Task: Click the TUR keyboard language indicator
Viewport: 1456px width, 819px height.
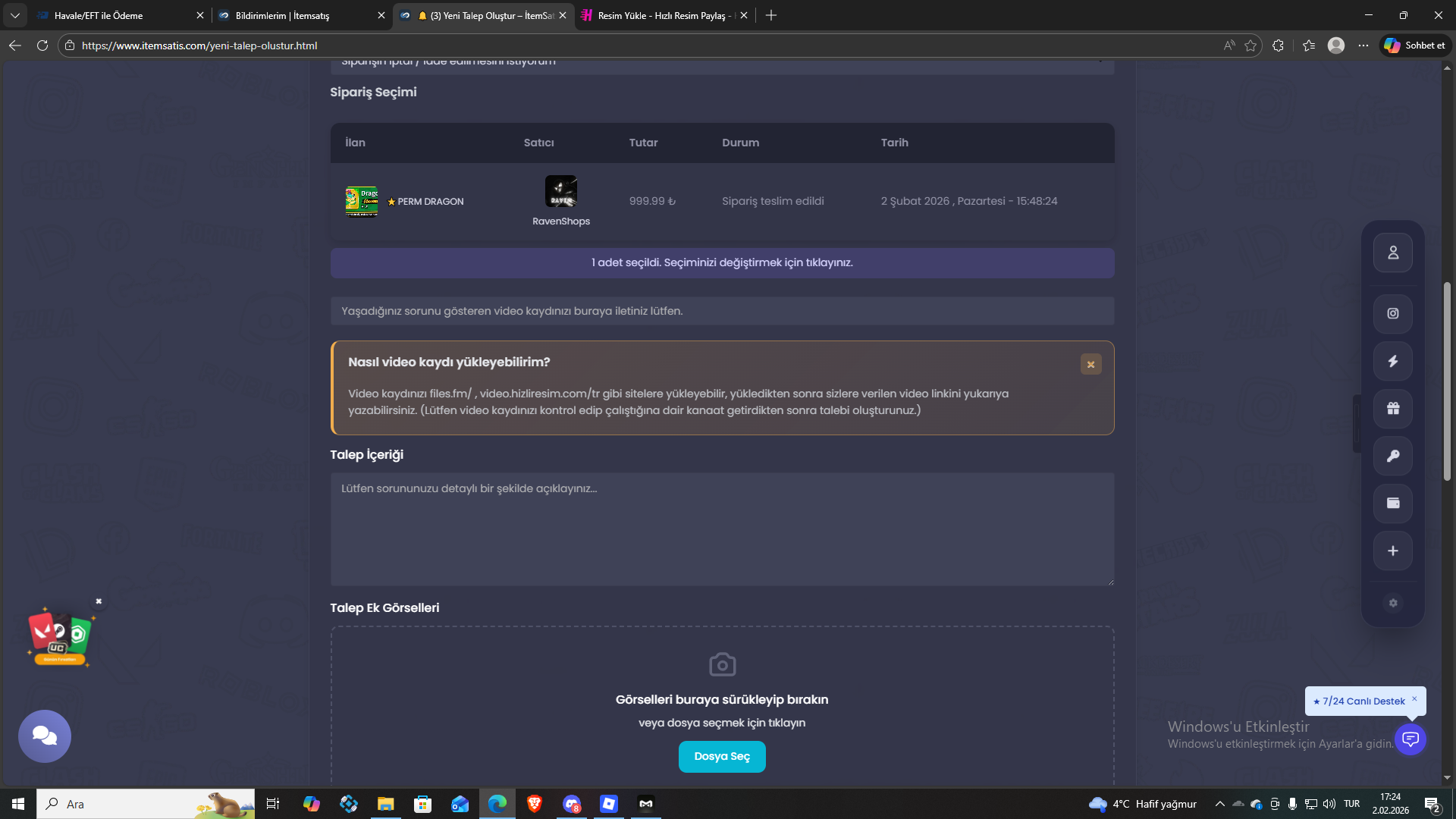Action: [1351, 804]
